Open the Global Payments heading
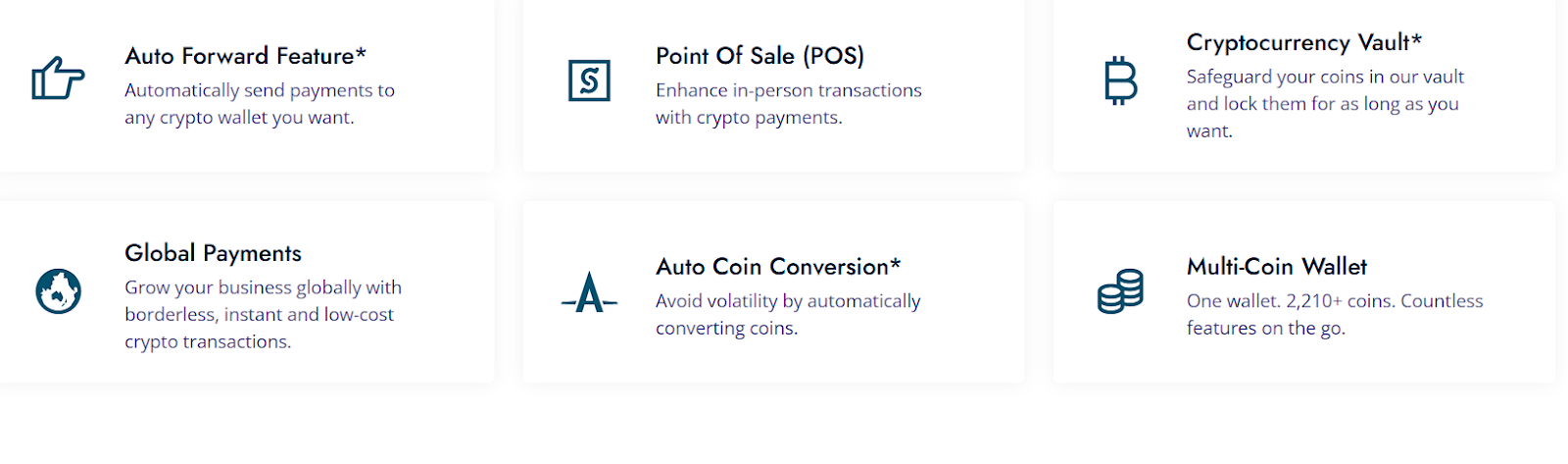Image resolution: width=1568 pixels, height=464 pixels. pyautogui.click(x=213, y=253)
